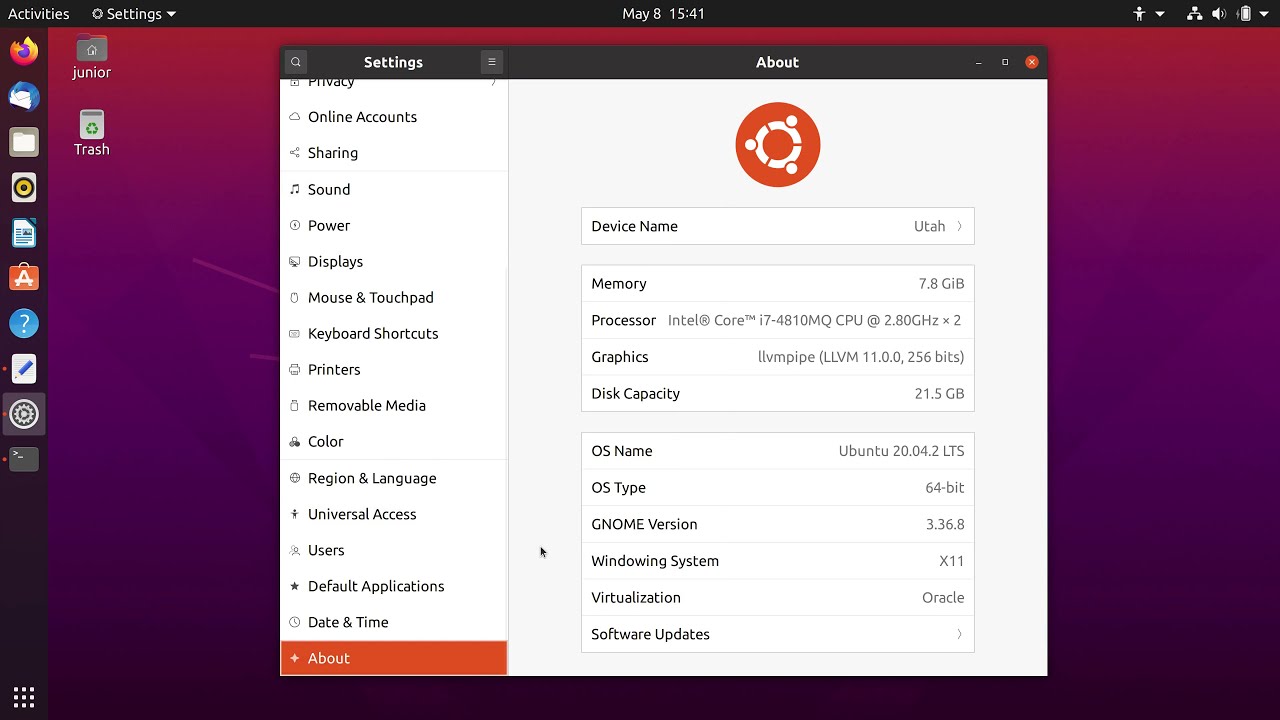Click the GNOME Version 3.36.8 value
Image resolution: width=1280 pixels, height=720 pixels.
click(x=945, y=524)
